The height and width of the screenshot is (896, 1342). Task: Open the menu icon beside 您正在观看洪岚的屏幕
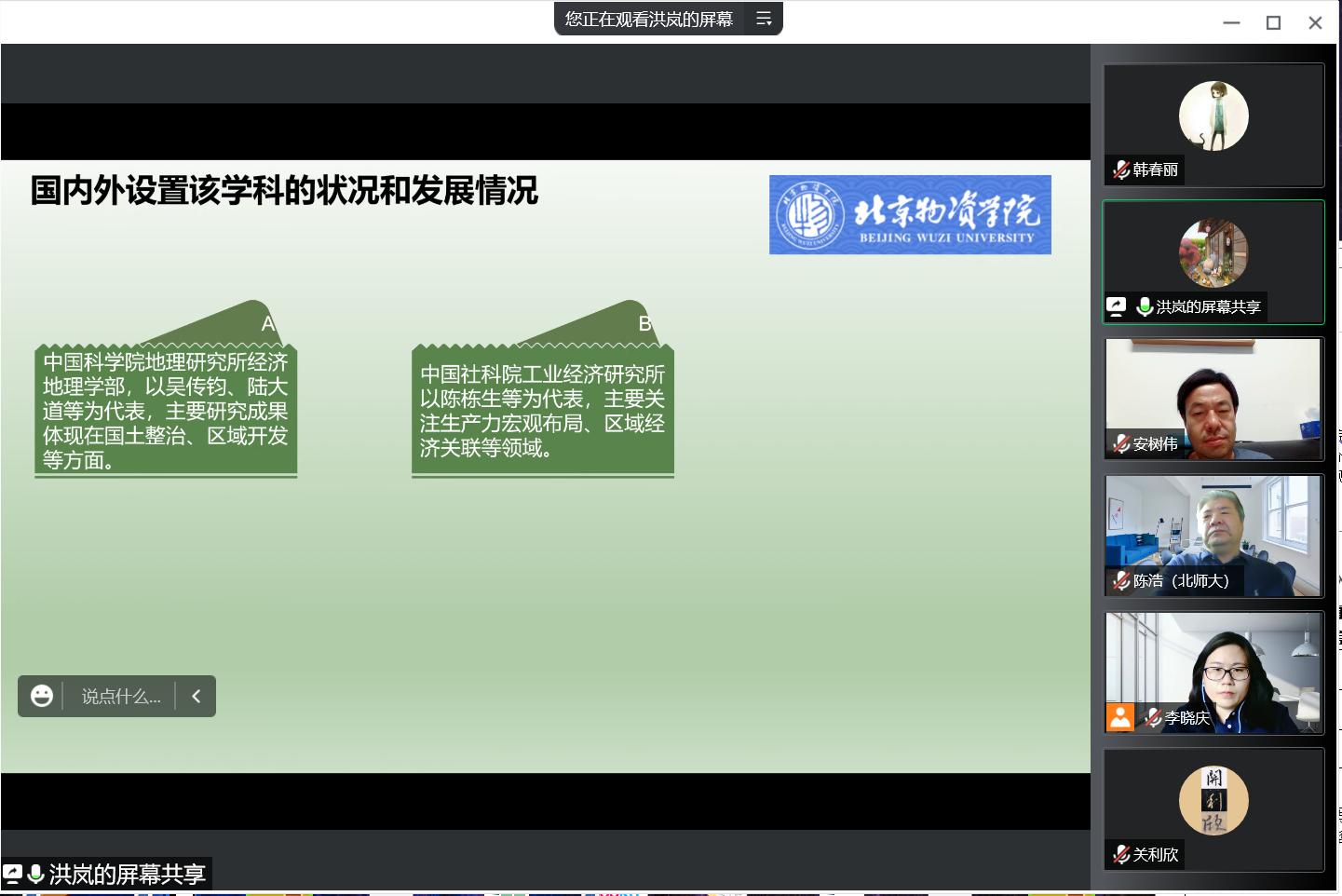tap(764, 19)
